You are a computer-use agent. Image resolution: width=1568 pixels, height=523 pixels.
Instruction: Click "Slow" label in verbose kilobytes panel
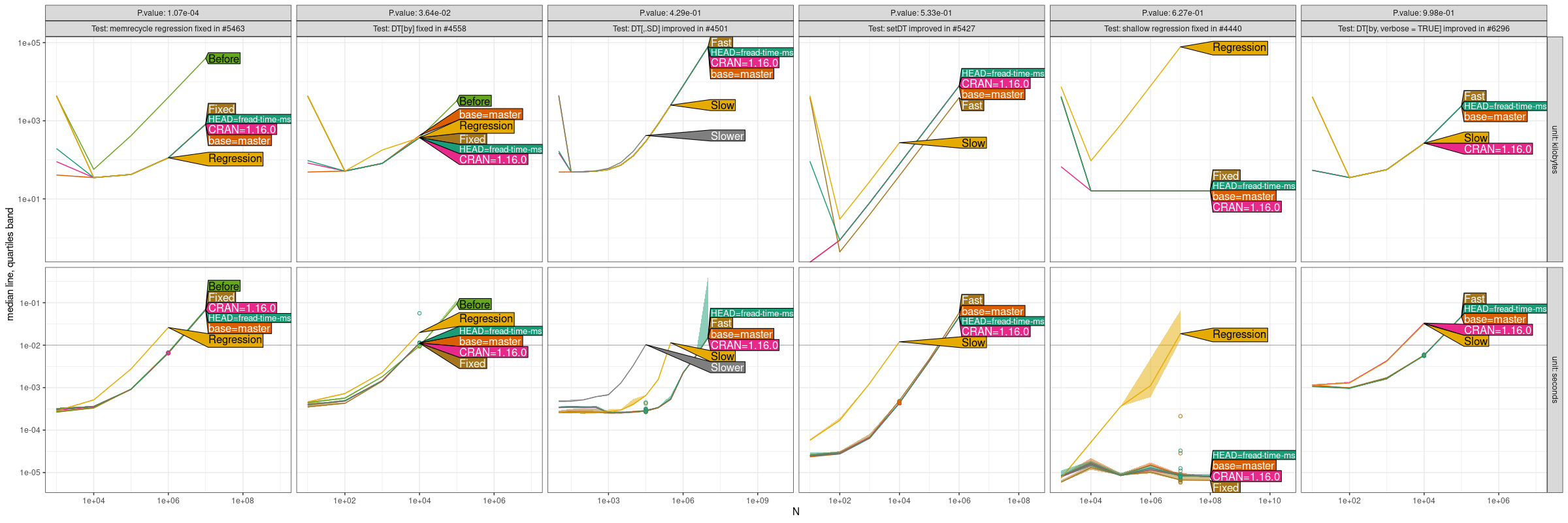pos(1476,138)
